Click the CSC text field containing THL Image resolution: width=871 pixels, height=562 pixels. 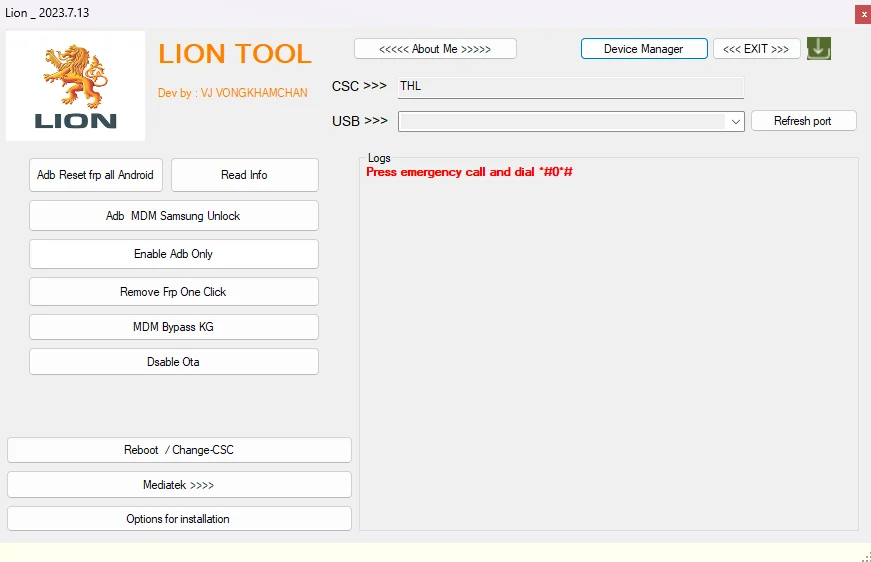point(570,87)
